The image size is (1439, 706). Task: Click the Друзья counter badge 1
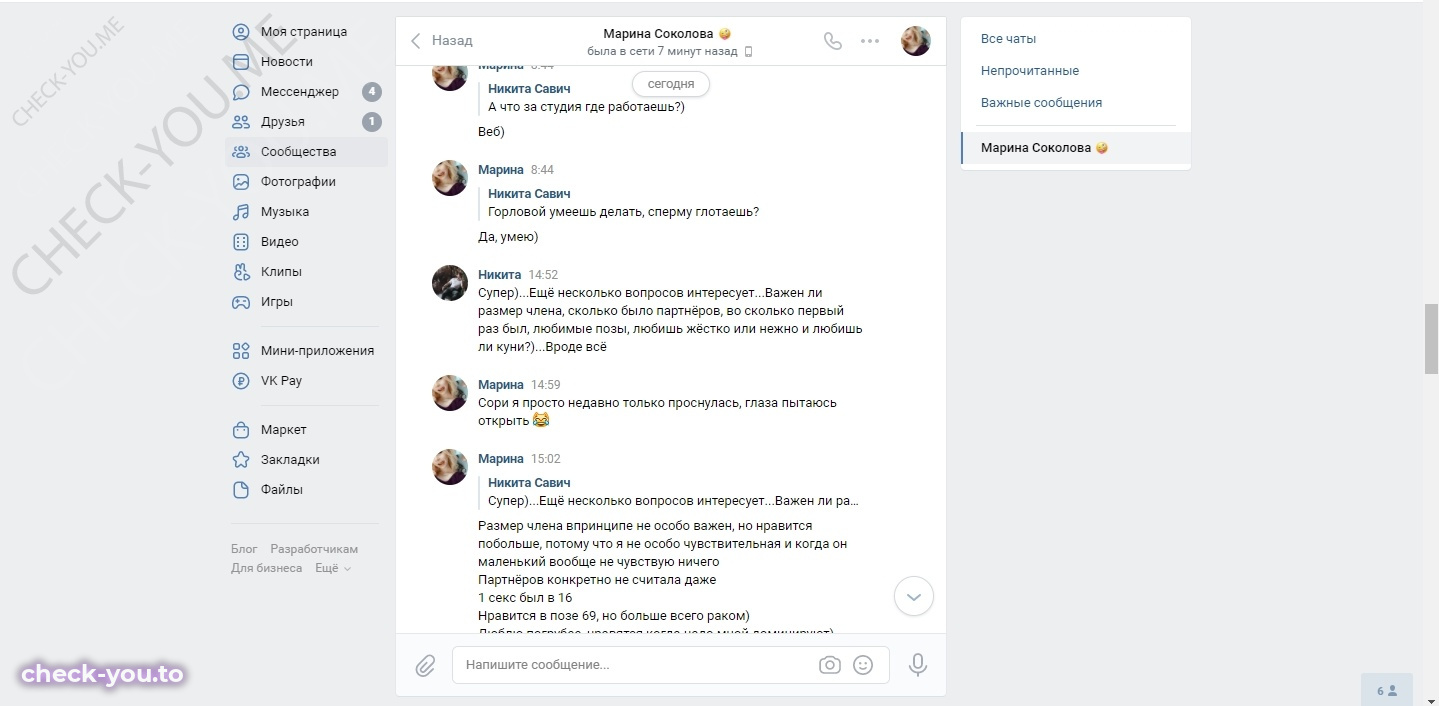(x=372, y=122)
